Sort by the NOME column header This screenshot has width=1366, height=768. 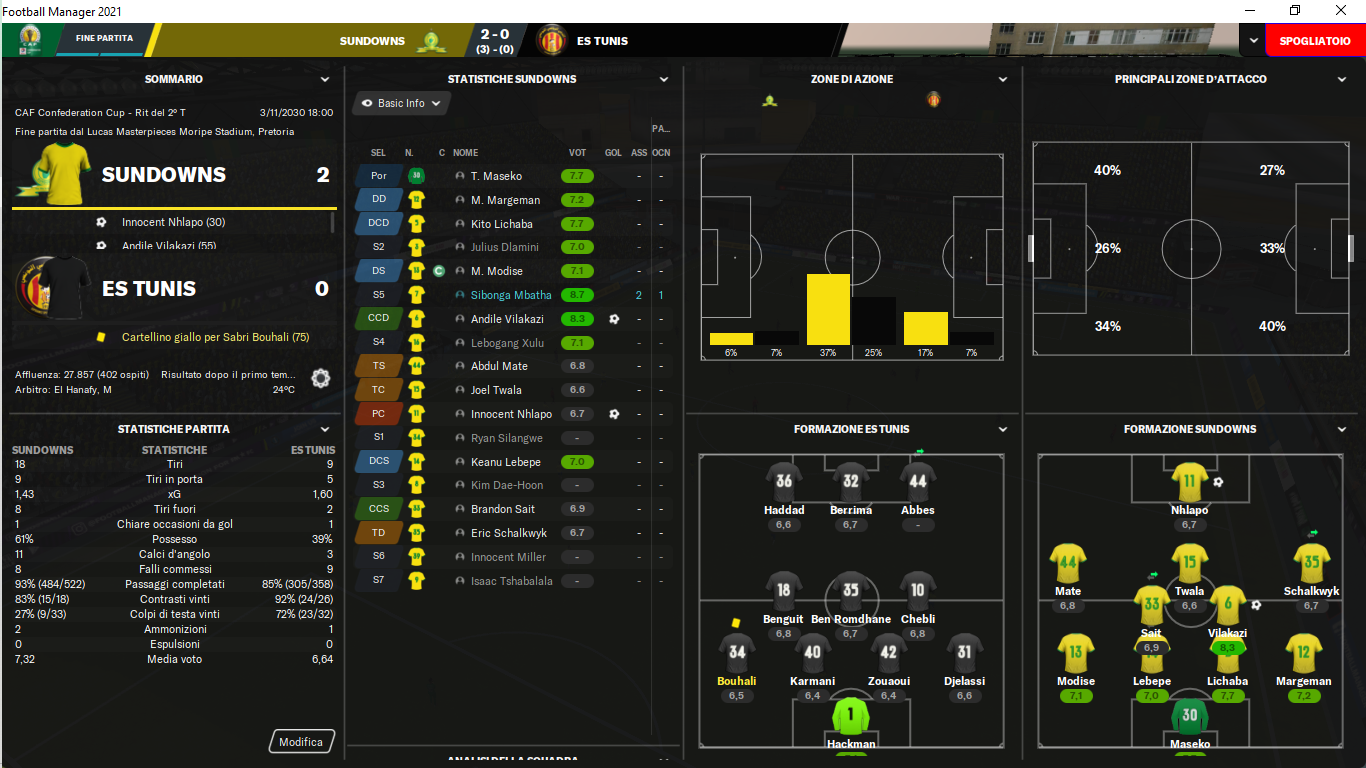[465, 153]
